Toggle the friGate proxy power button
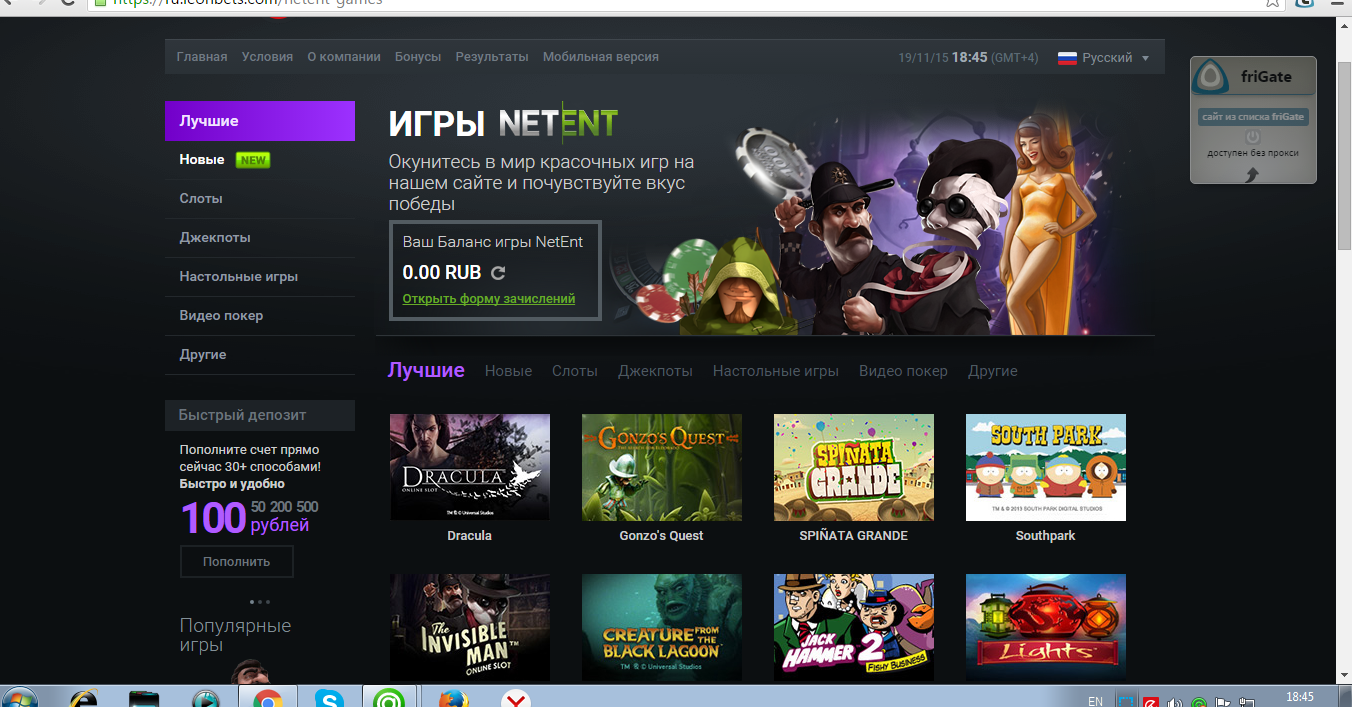The height and width of the screenshot is (707, 1352). click(x=1252, y=136)
